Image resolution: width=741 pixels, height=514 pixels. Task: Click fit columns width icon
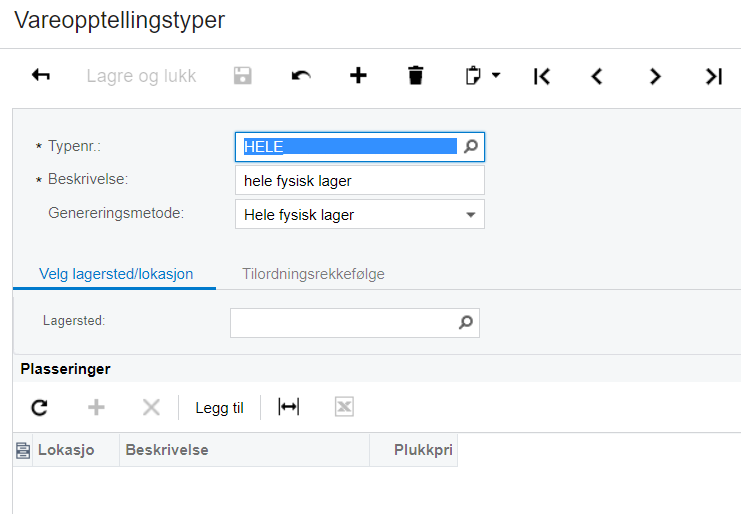288,407
